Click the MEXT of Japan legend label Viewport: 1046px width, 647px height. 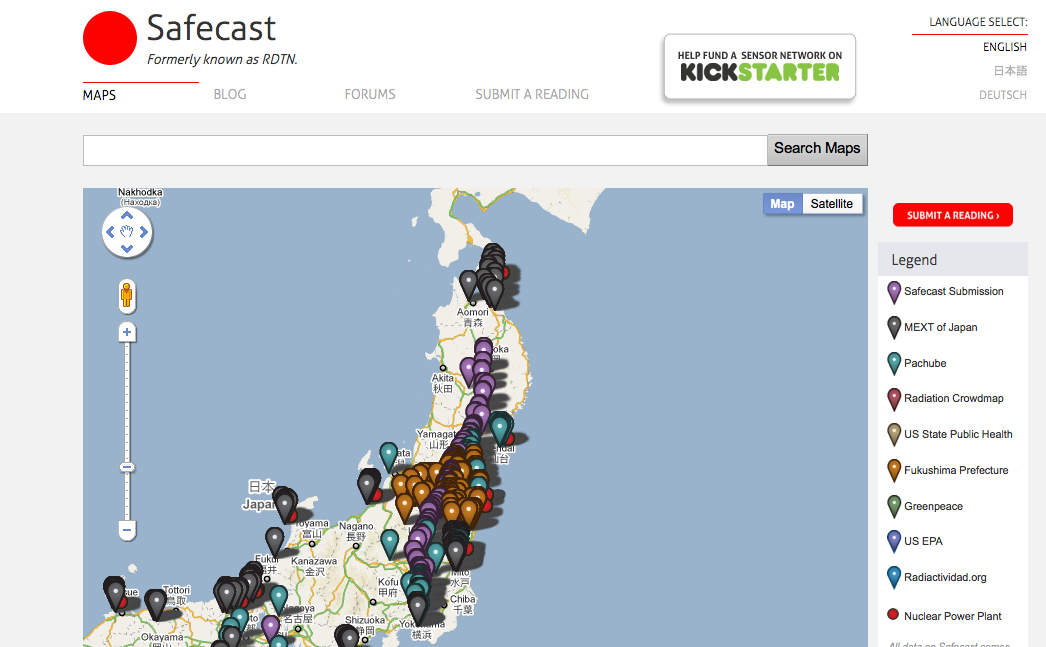point(941,328)
